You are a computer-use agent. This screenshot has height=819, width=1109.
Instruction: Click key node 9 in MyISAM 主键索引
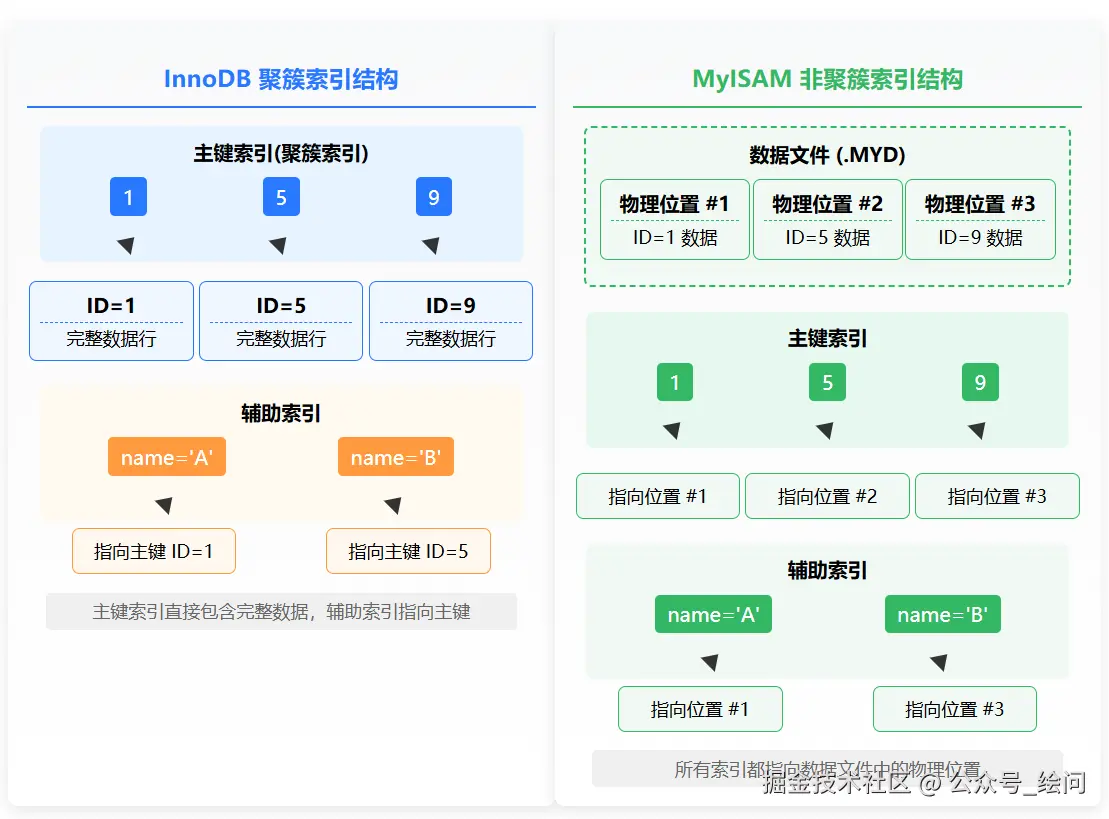coord(979,381)
